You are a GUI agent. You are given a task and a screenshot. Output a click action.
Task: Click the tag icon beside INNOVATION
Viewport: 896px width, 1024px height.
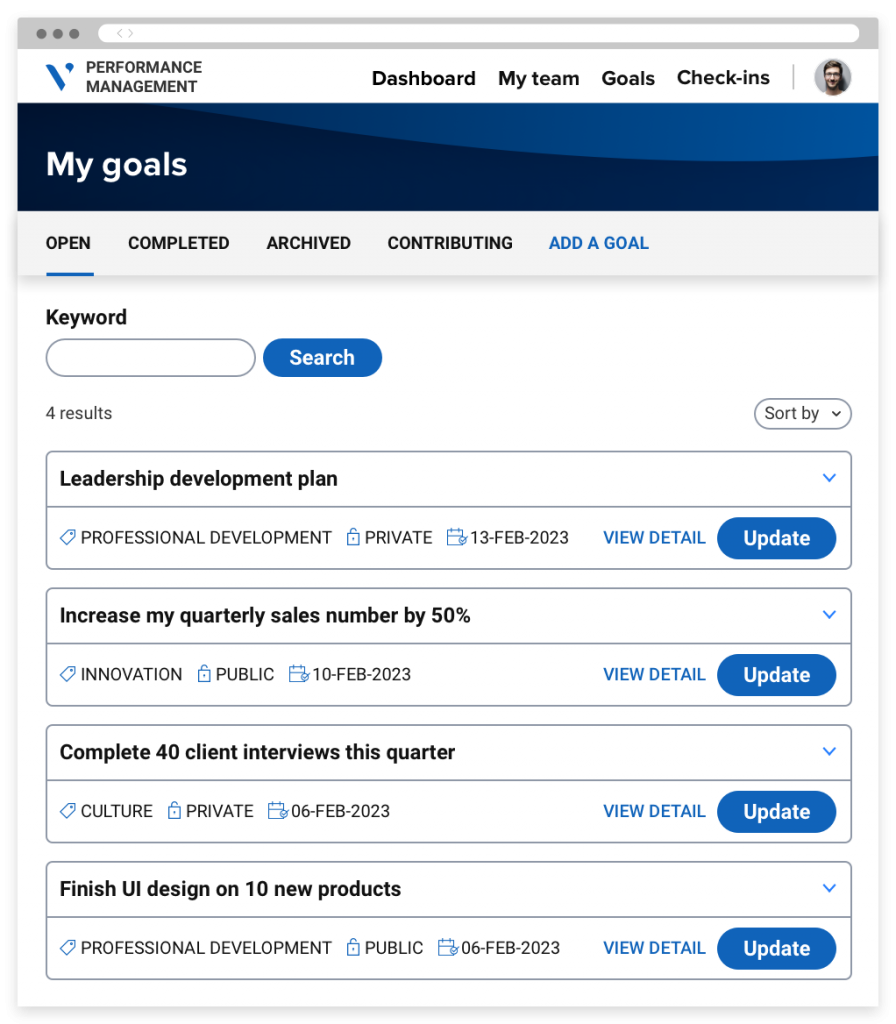tap(67, 674)
